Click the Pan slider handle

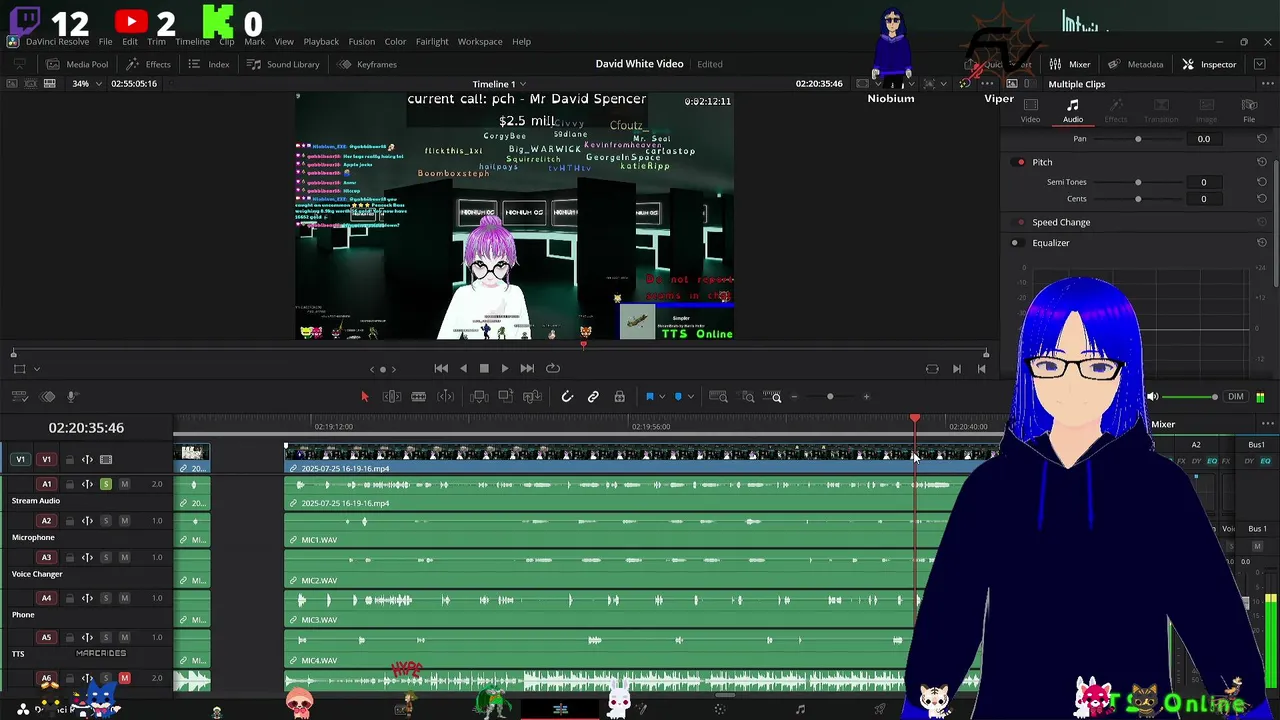click(1138, 139)
